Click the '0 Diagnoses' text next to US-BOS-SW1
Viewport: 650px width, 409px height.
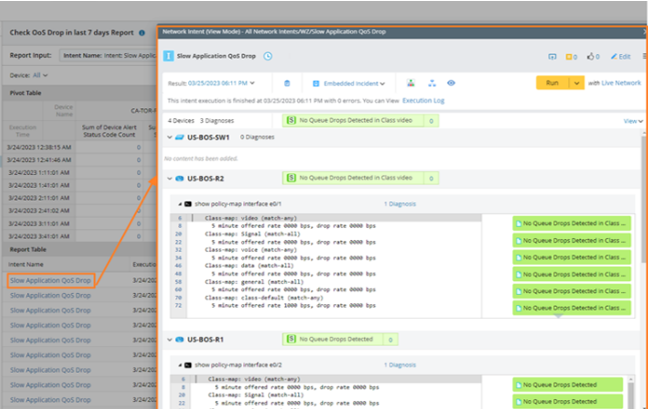click(257, 137)
